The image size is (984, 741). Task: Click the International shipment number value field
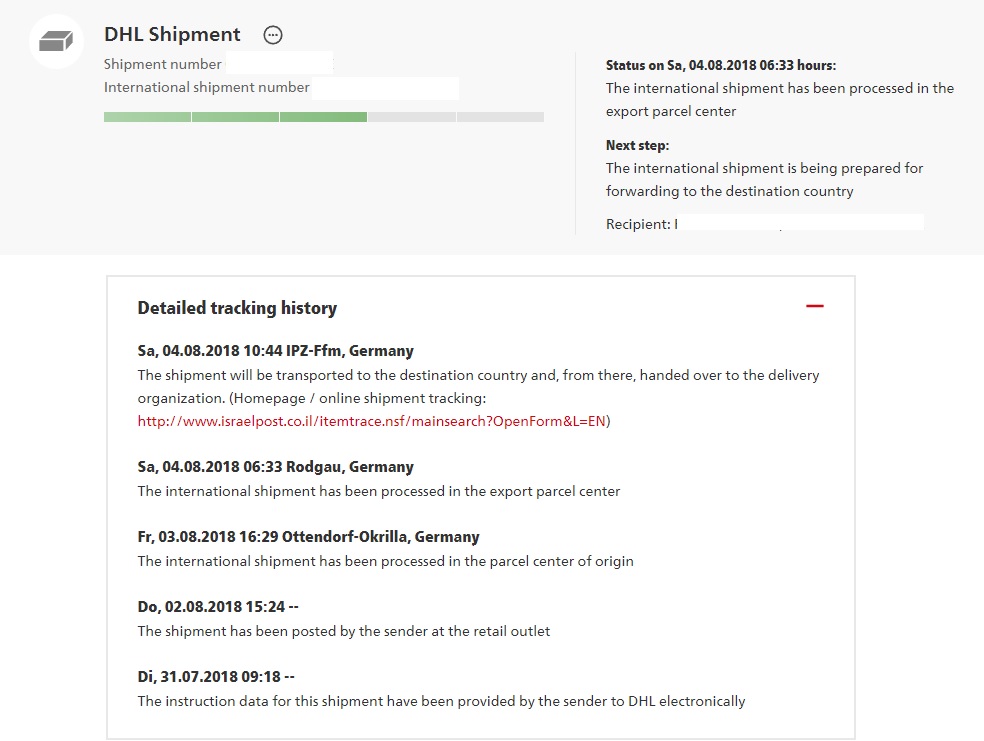tap(385, 88)
